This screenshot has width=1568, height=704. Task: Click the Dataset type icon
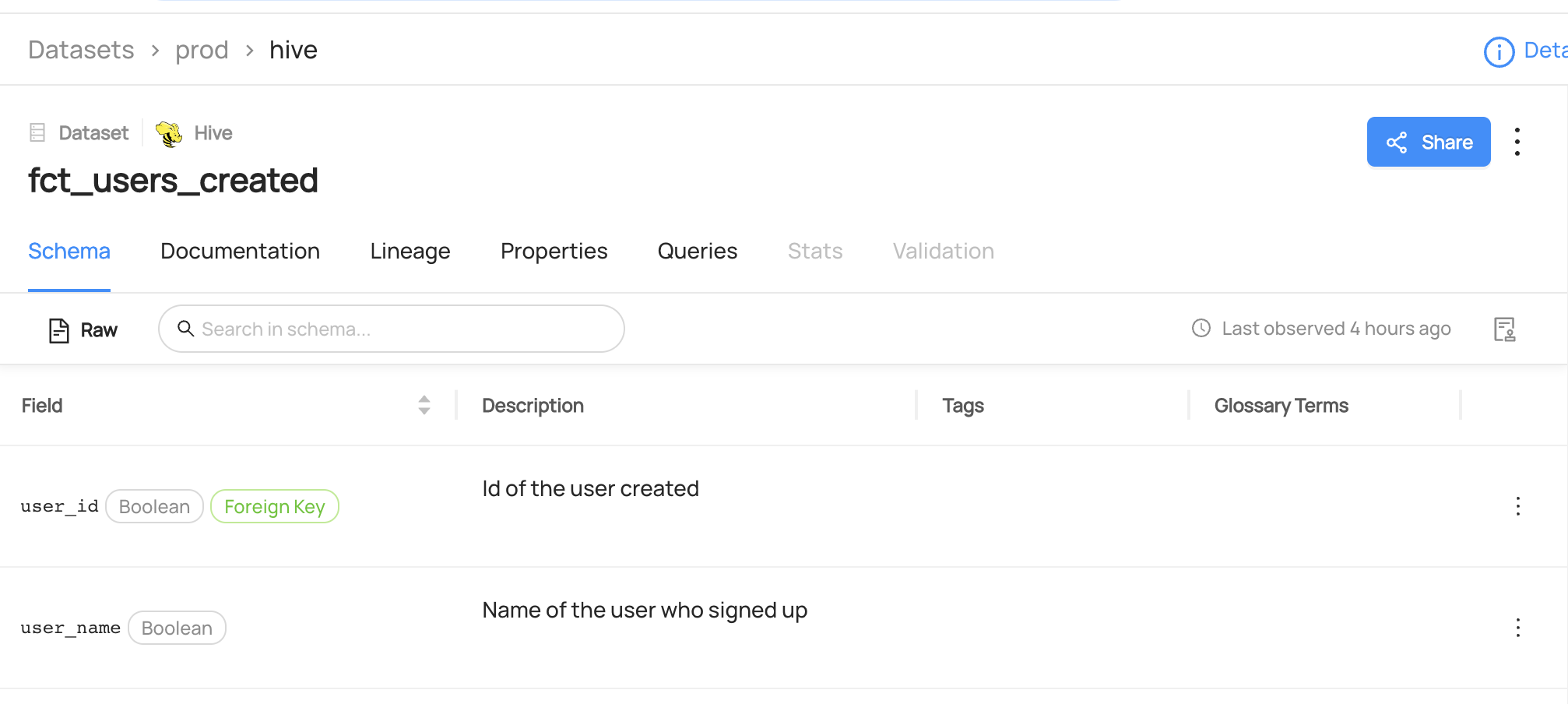coord(37,133)
